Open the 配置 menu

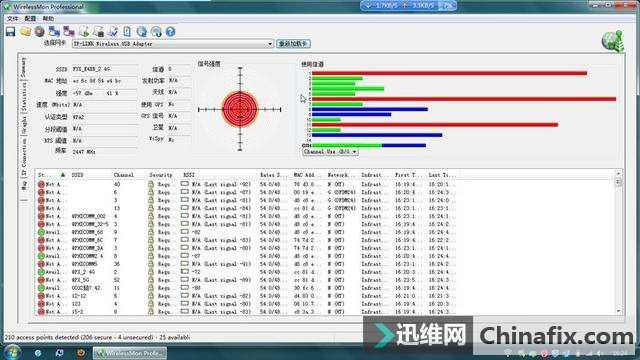(30, 18)
